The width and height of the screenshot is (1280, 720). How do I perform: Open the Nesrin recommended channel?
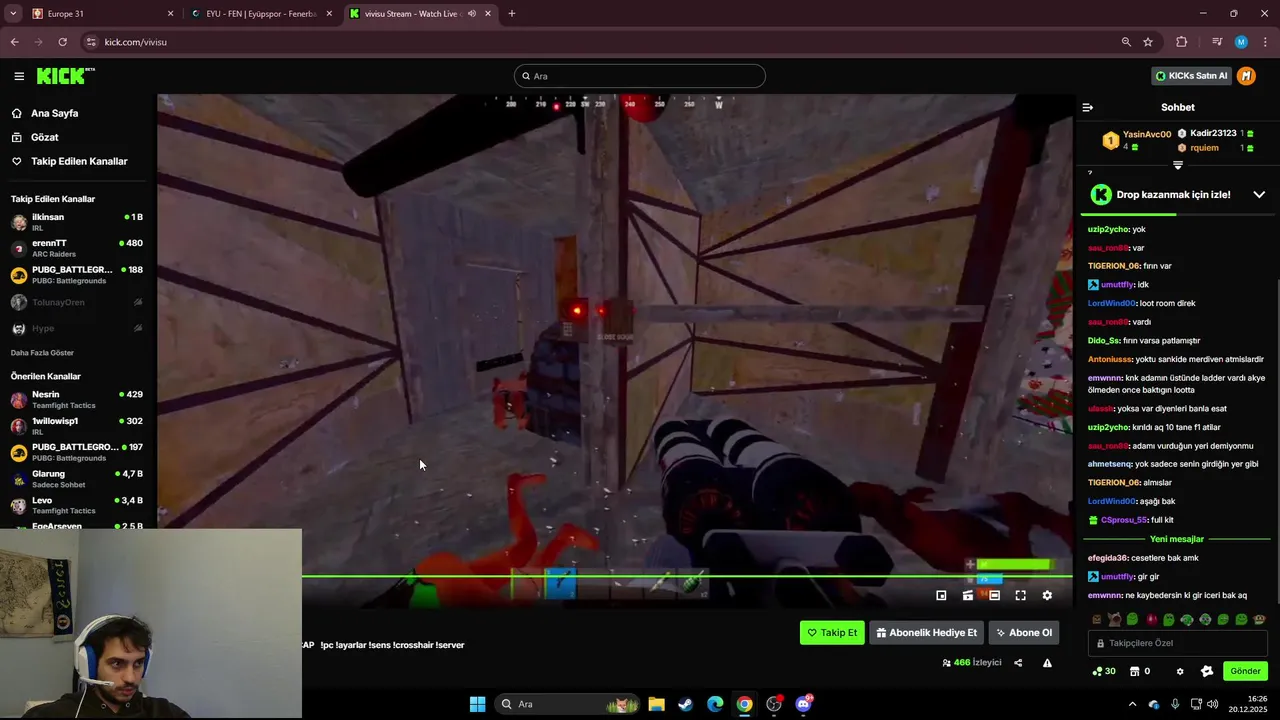coord(77,400)
